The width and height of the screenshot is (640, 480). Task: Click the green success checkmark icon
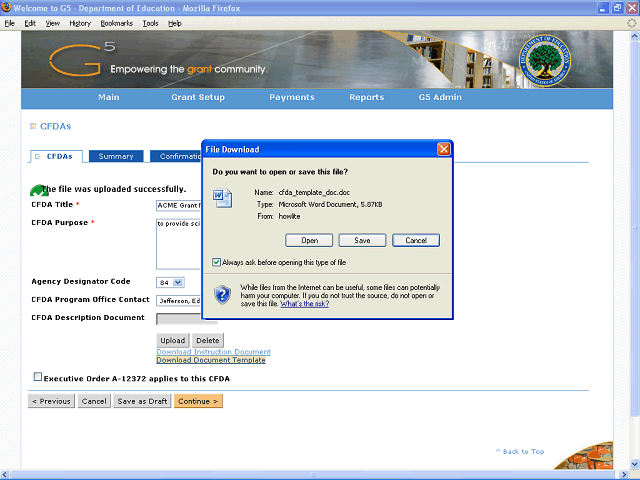(39, 190)
